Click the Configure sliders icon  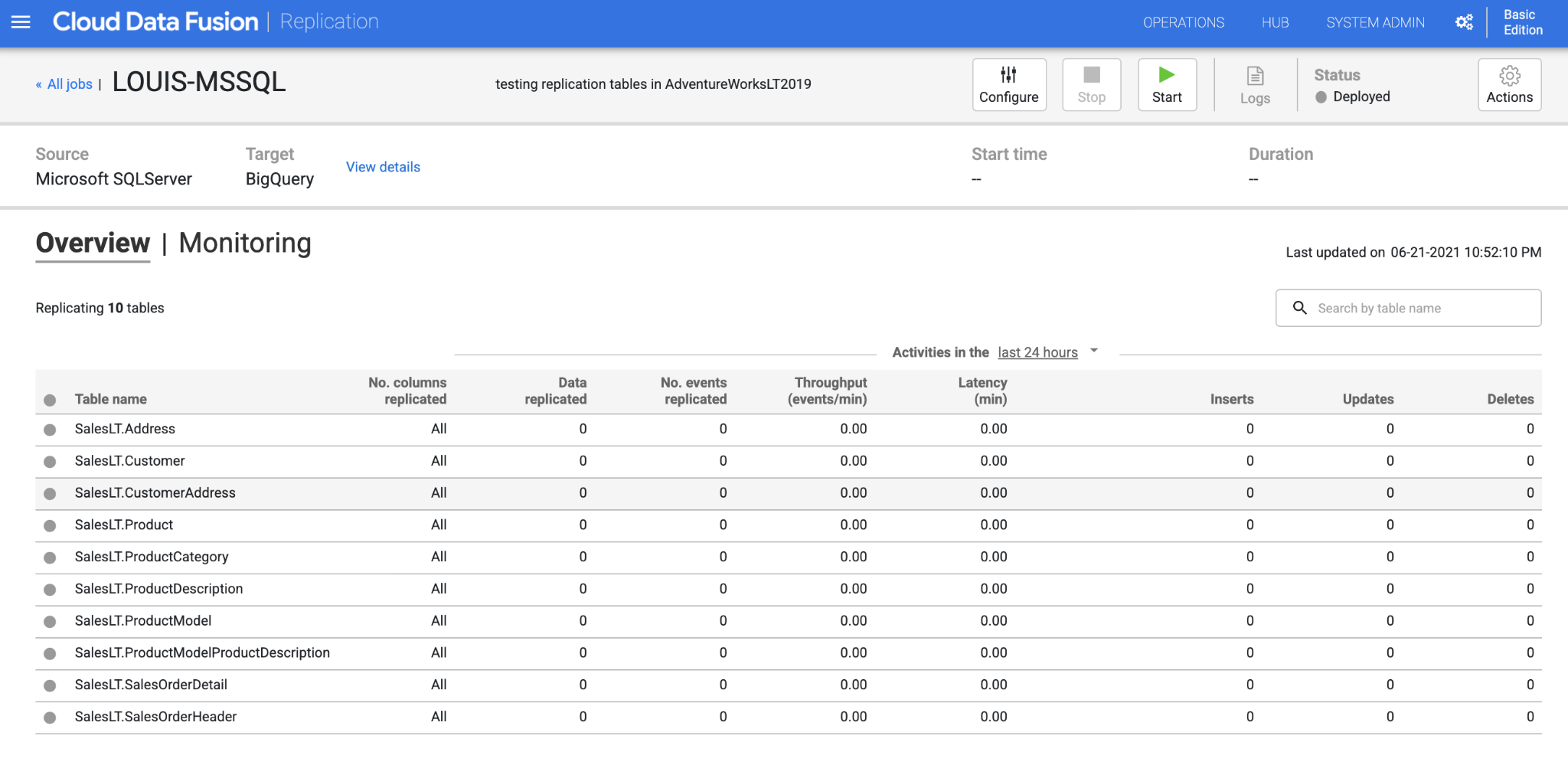1008,75
